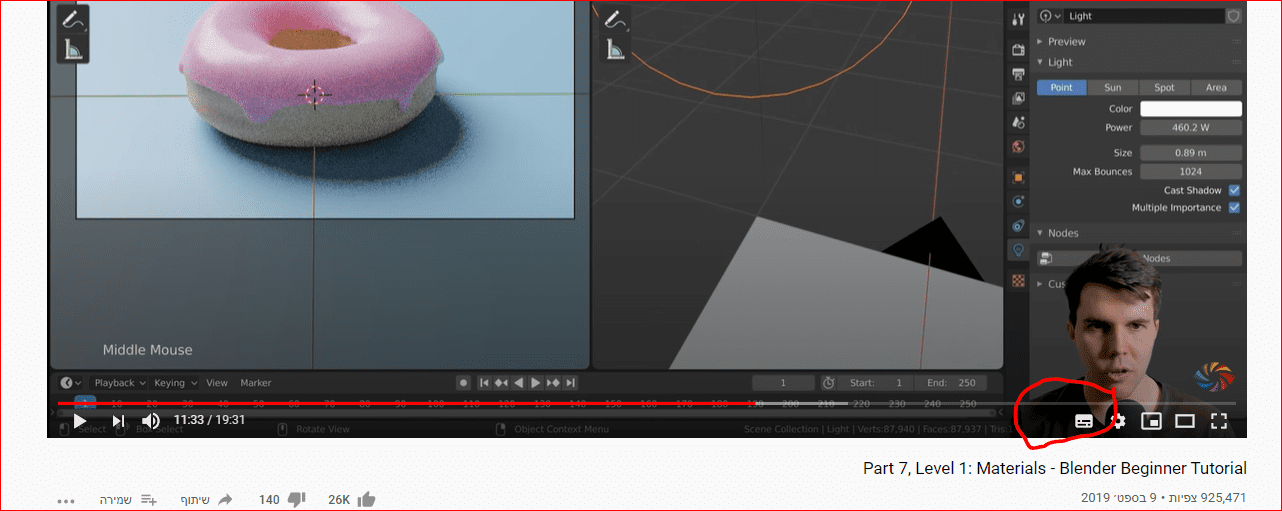Open the World properties tab icon
Image resolution: width=1282 pixels, height=511 pixels.
pos(1018,146)
